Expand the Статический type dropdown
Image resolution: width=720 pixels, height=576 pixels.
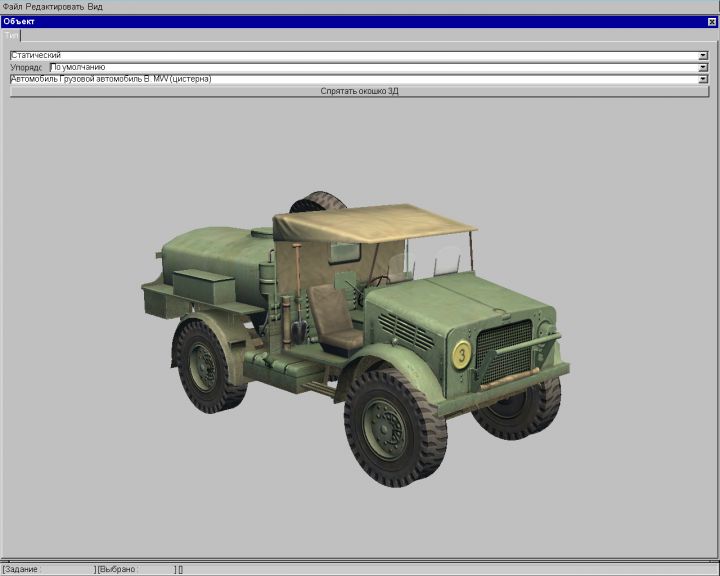tap(703, 55)
